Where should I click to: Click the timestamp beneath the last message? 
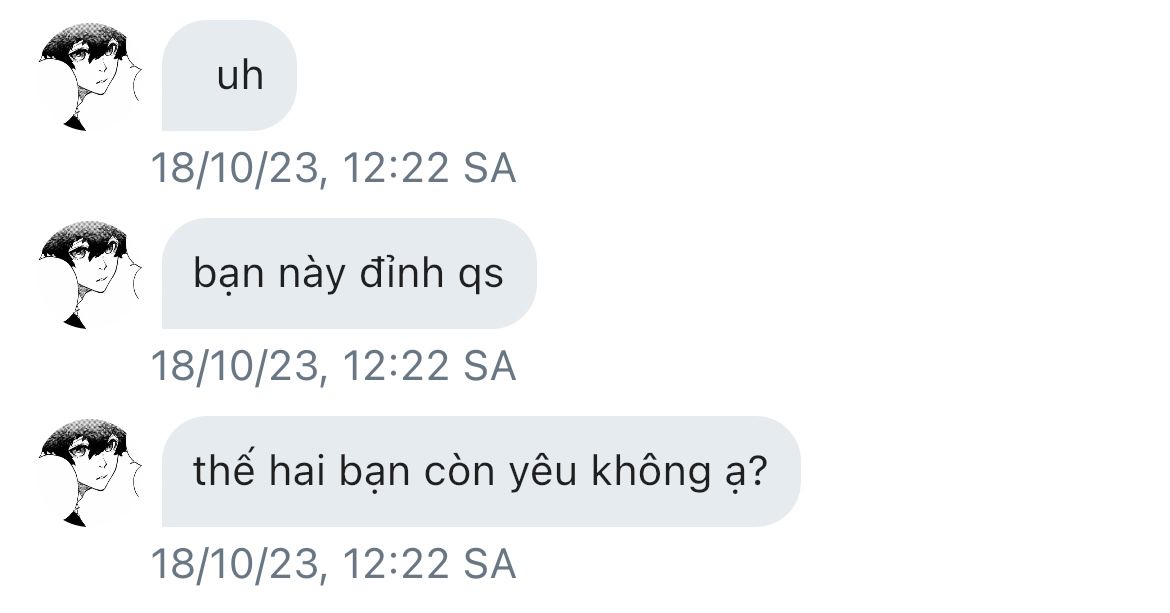tap(334, 564)
